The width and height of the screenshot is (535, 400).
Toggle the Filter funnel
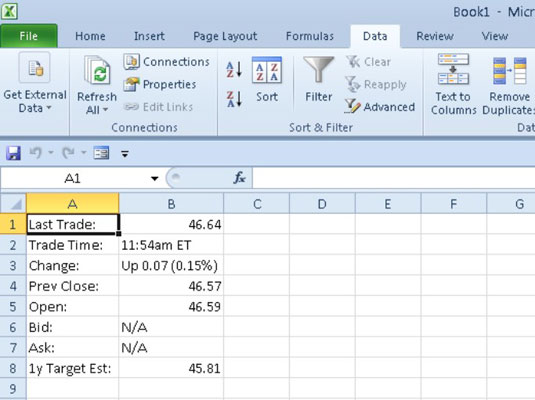(x=318, y=80)
